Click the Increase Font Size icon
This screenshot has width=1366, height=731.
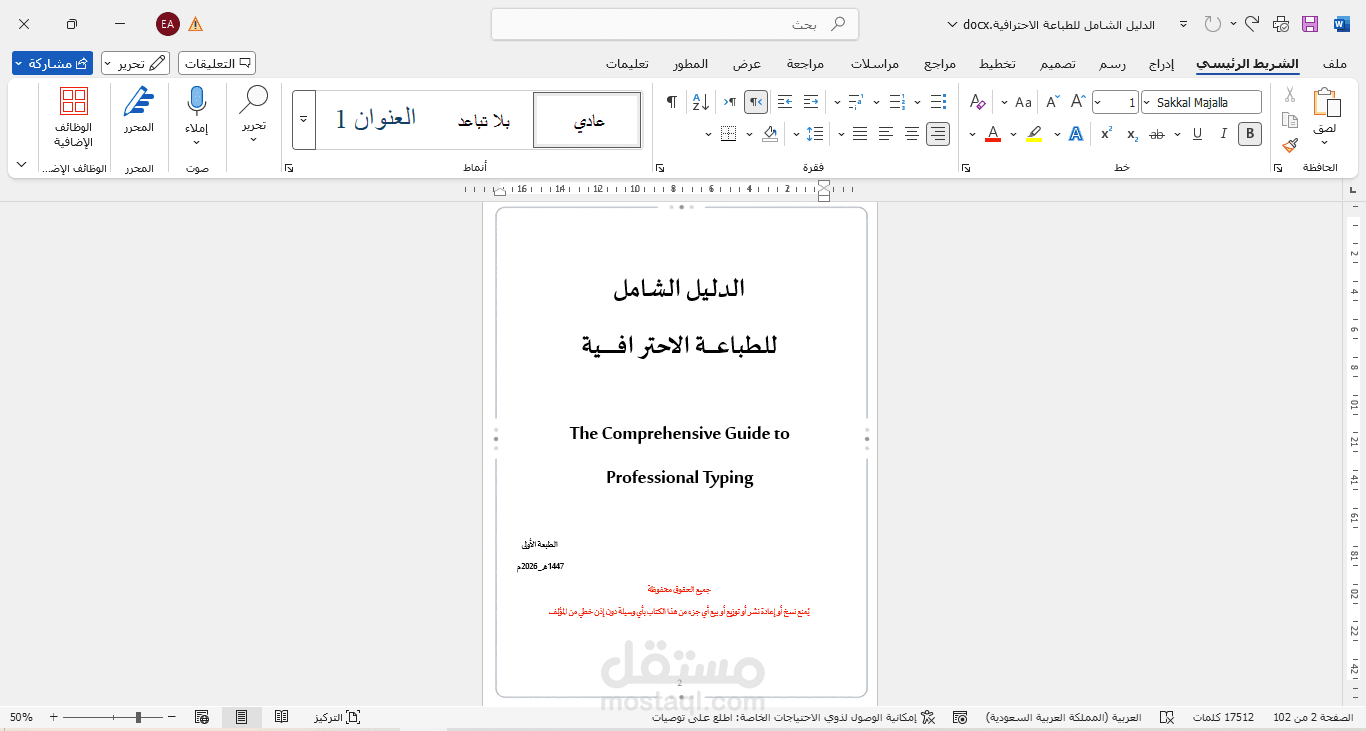tap(1078, 102)
